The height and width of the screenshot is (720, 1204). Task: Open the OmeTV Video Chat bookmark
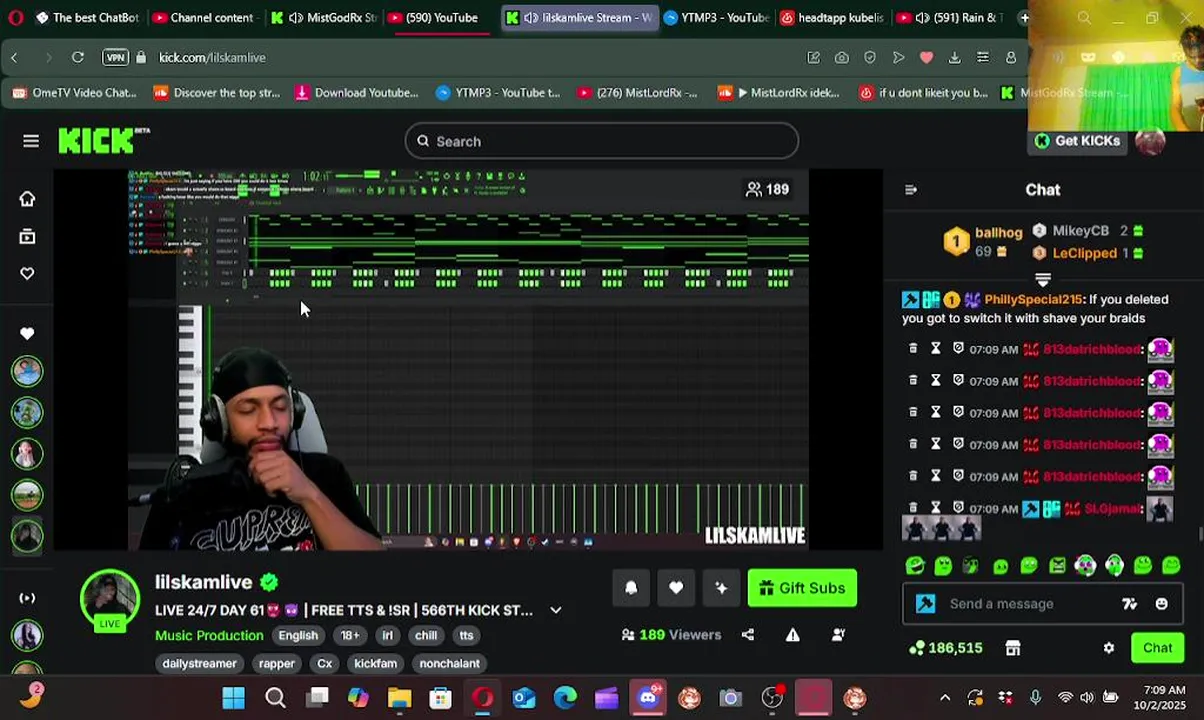coord(73,93)
